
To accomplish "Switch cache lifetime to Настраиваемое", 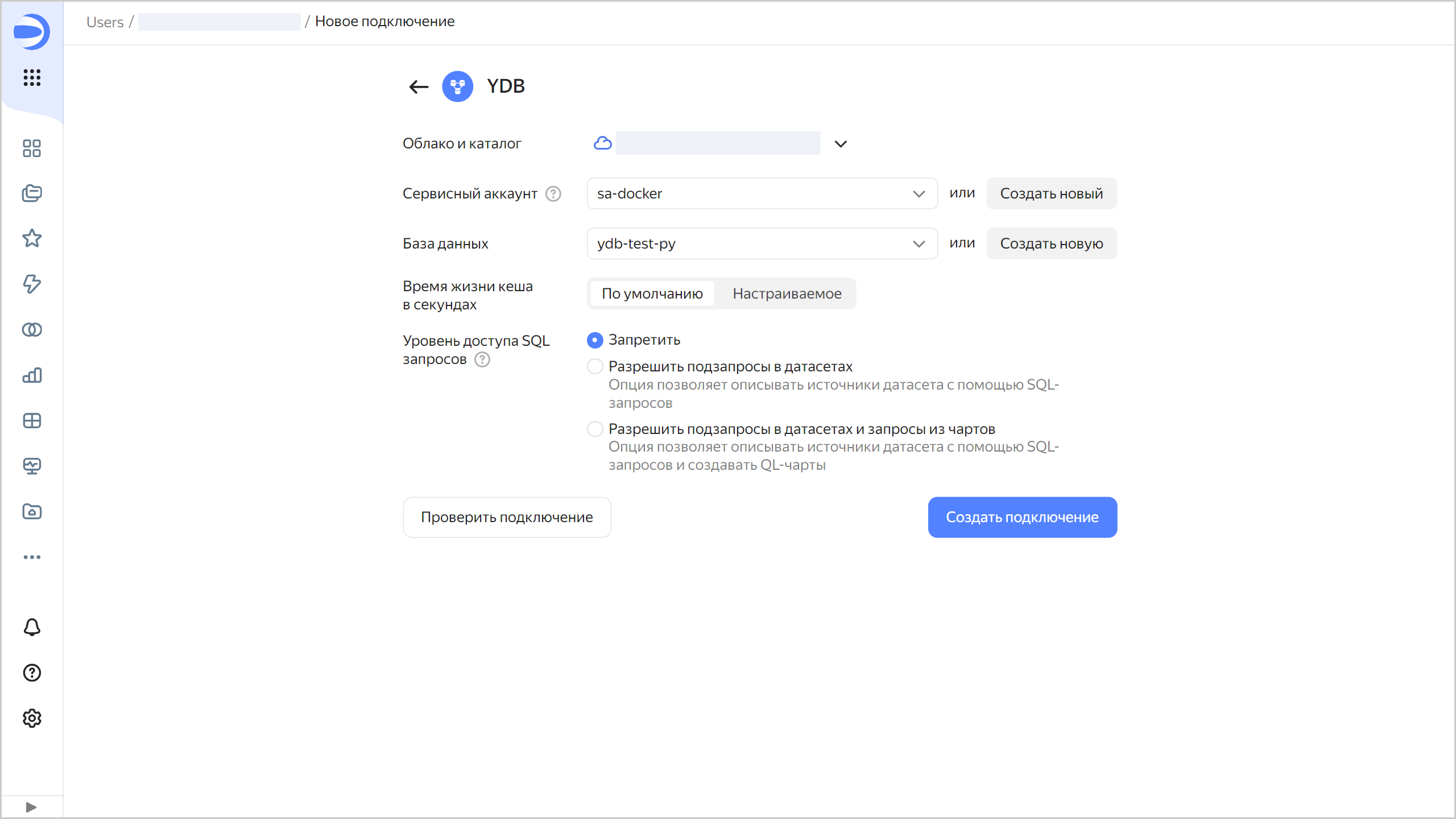I will click(787, 294).
